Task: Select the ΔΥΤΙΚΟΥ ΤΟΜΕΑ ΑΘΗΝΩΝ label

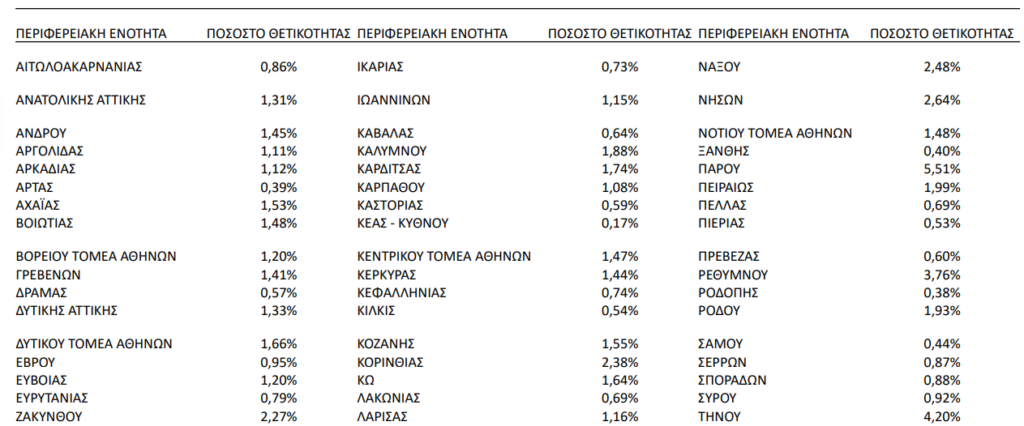Action: pos(94,344)
